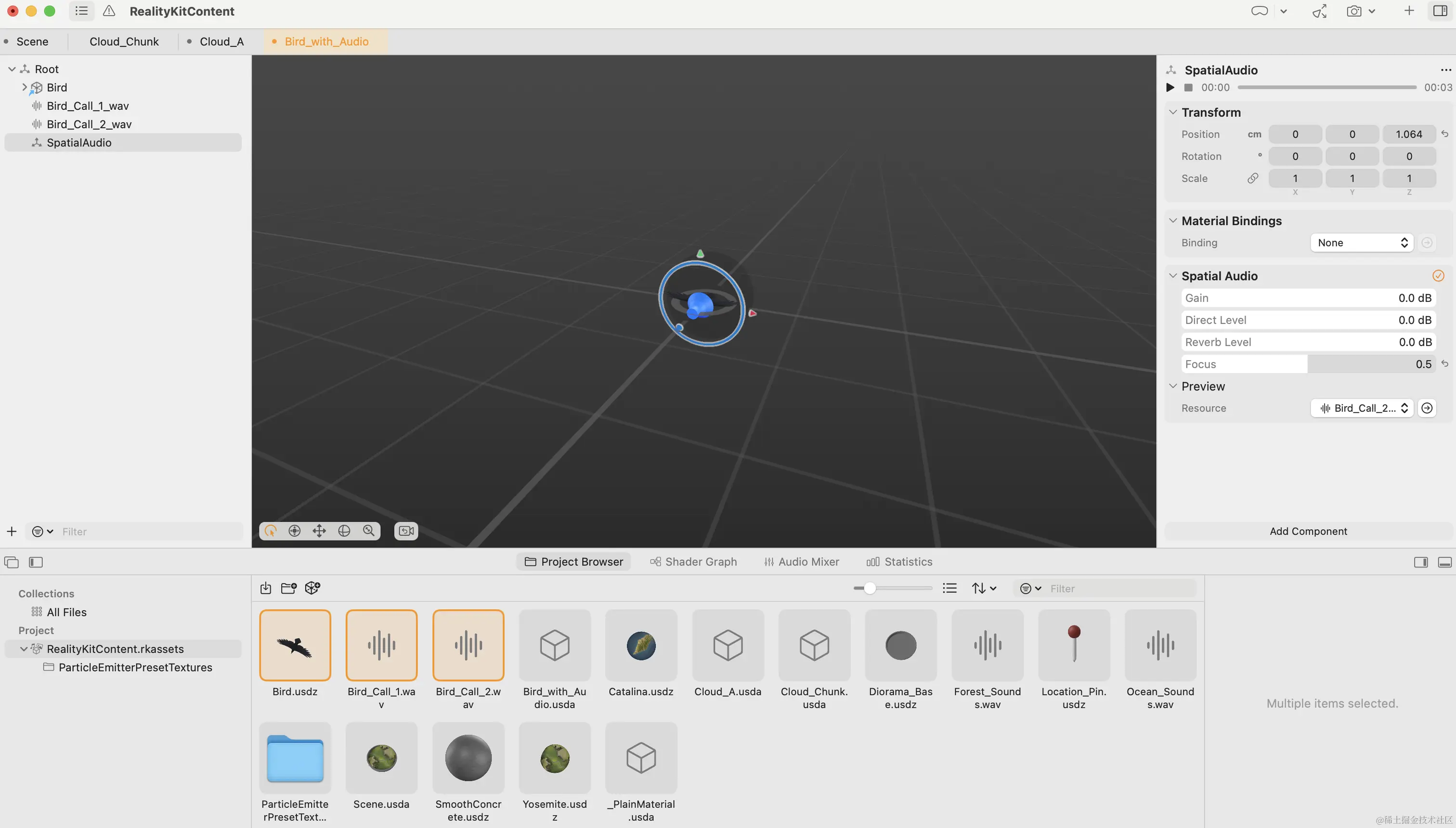Click the go-to-resource arrow beside Resource
The width and height of the screenshot is (1456, 828).
point(1427,408)
